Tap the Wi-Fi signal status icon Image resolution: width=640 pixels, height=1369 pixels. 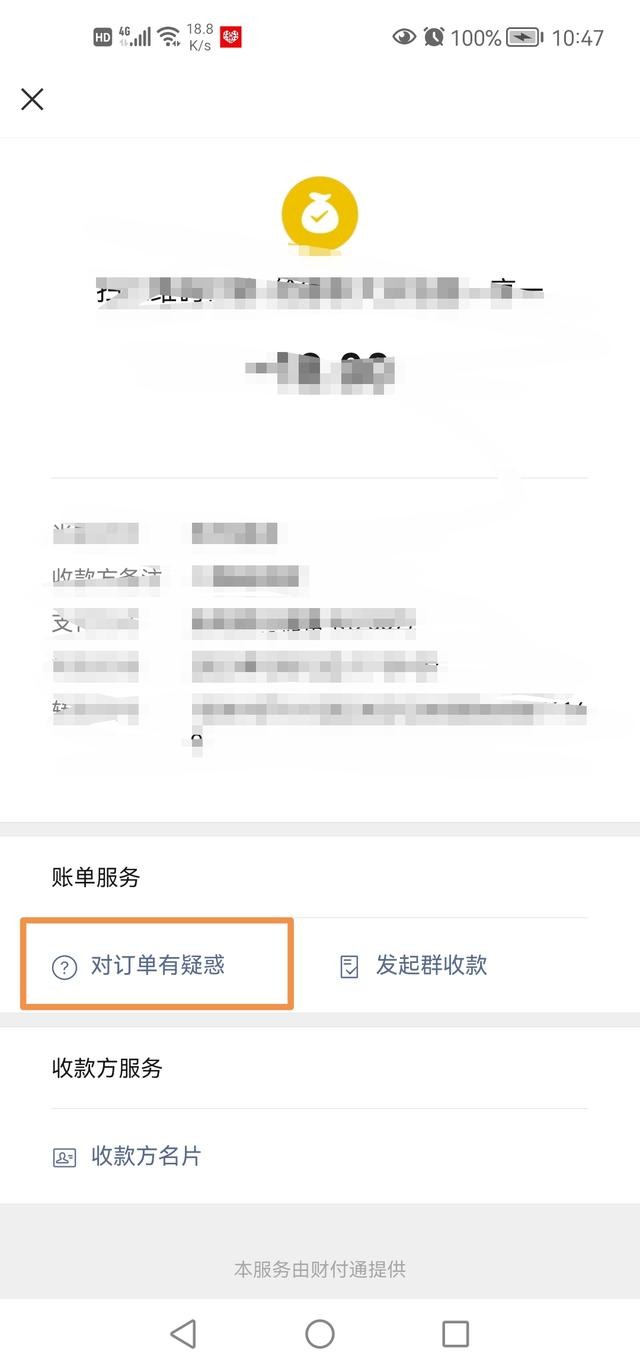169,37
